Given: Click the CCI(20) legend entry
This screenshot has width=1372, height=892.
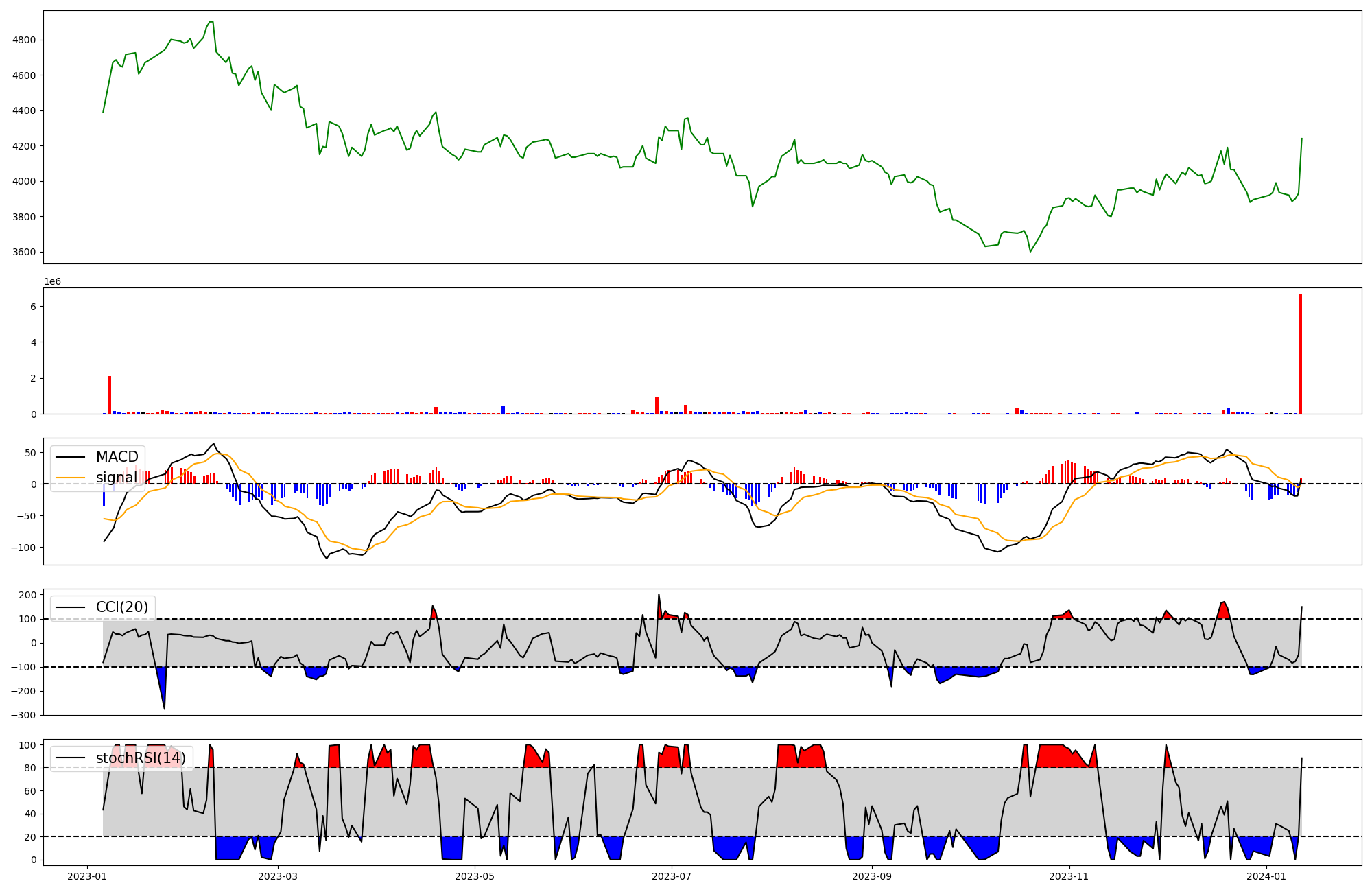Looking at the screenshot, I should tap(121, 607).
